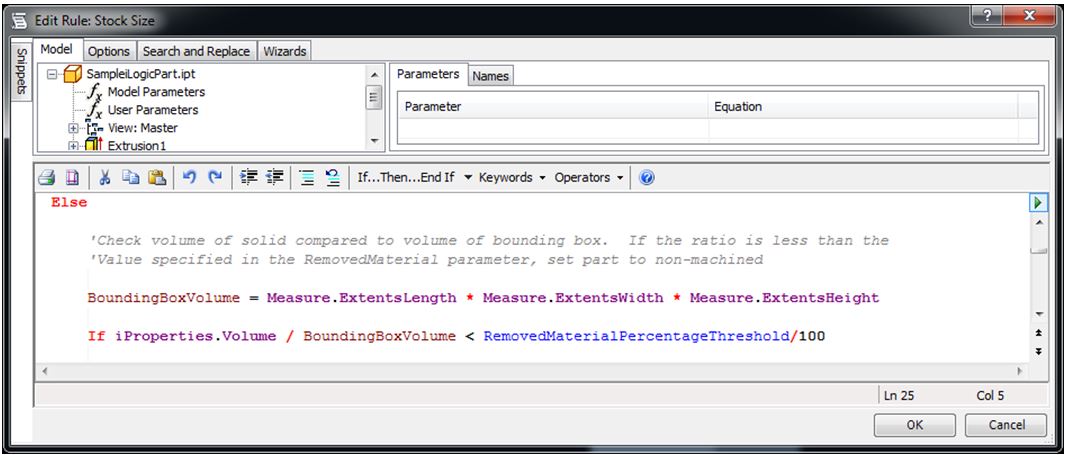Image resolution: width=1065 pixels, height=455 pixels.
Task: Switch to the Names tab
Action: click(490, 76)
